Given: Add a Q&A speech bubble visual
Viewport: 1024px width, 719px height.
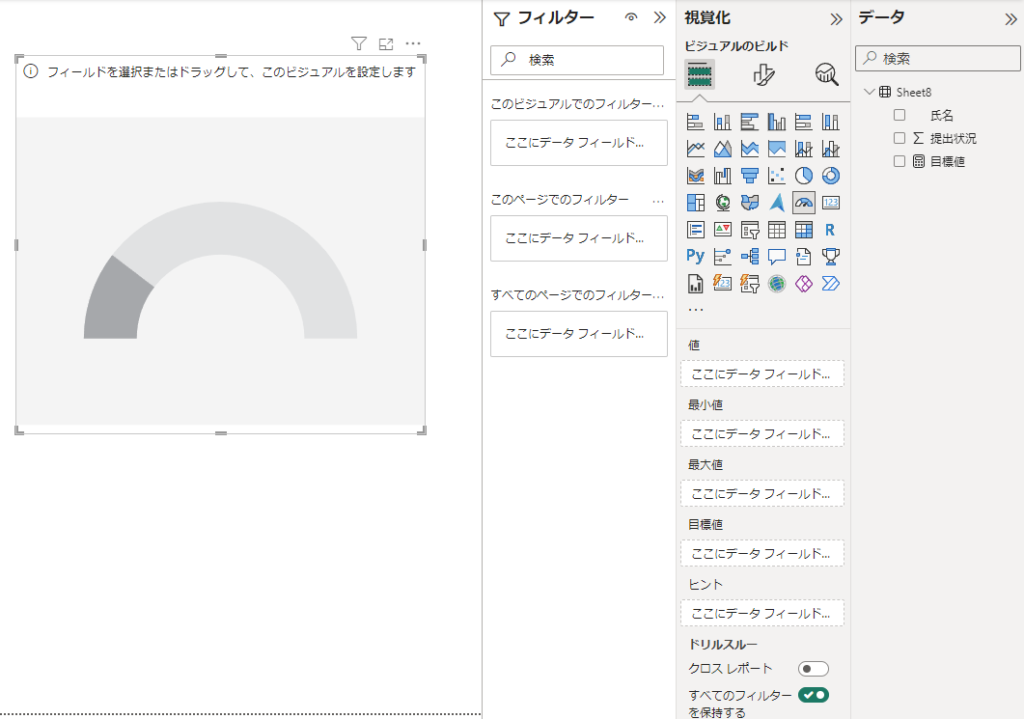Looking at the screenshot, I should (x=777, y=256).
